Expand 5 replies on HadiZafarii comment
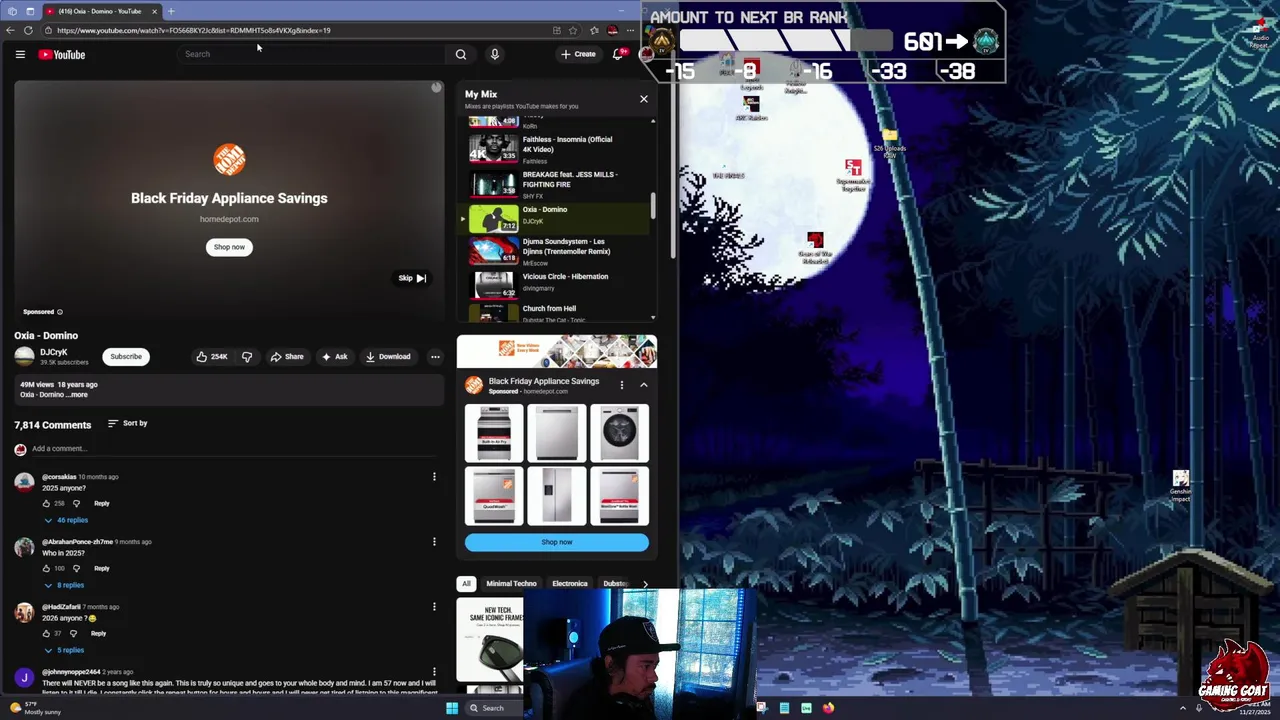Viewport: 1280px width, 720px height. [64, 650]
